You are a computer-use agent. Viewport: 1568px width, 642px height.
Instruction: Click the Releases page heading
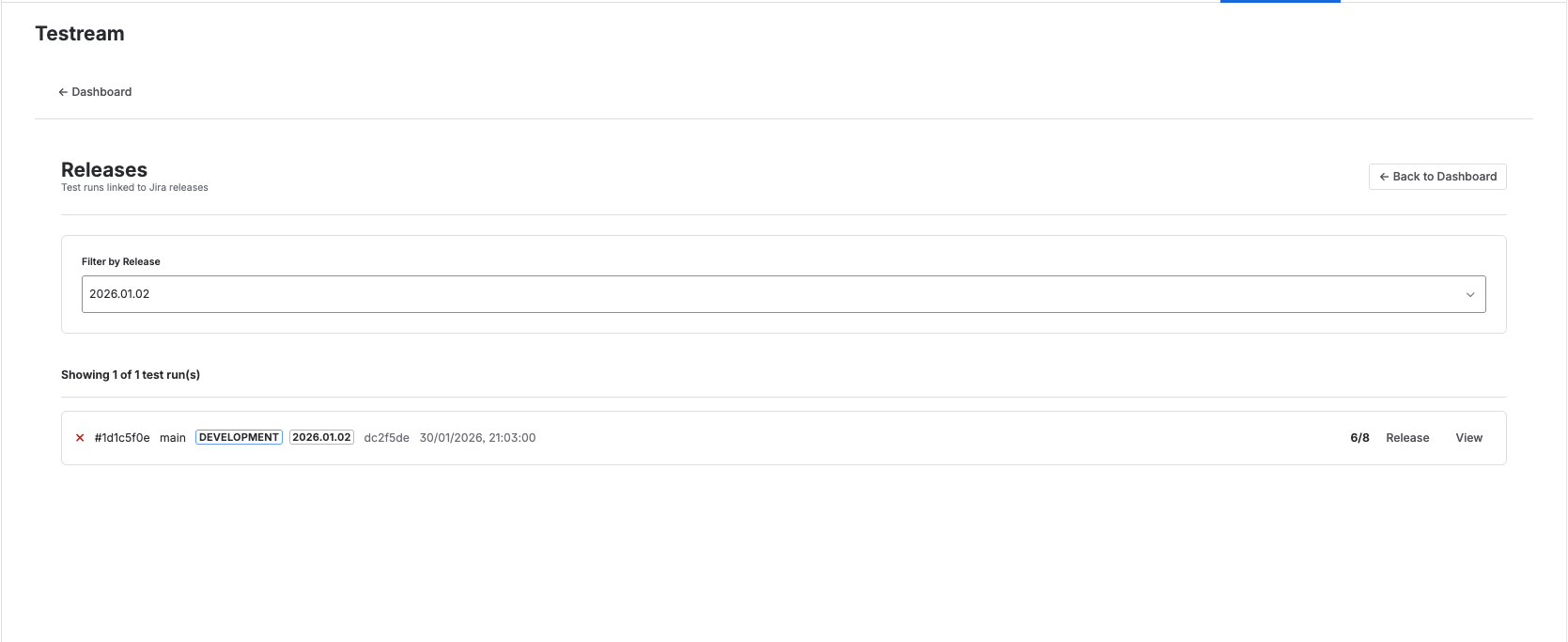coord(103,169)
